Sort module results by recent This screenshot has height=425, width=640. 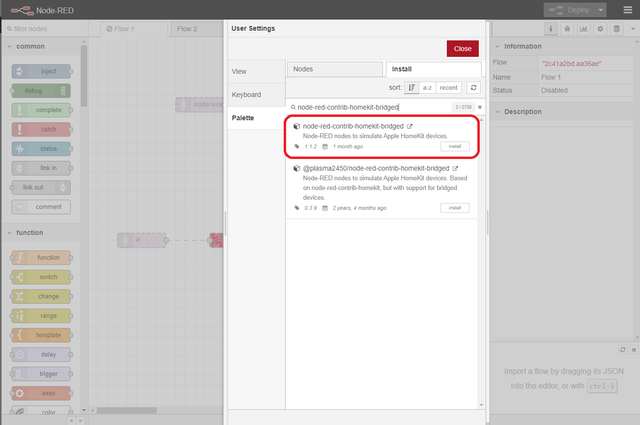(x=449, y=88)
